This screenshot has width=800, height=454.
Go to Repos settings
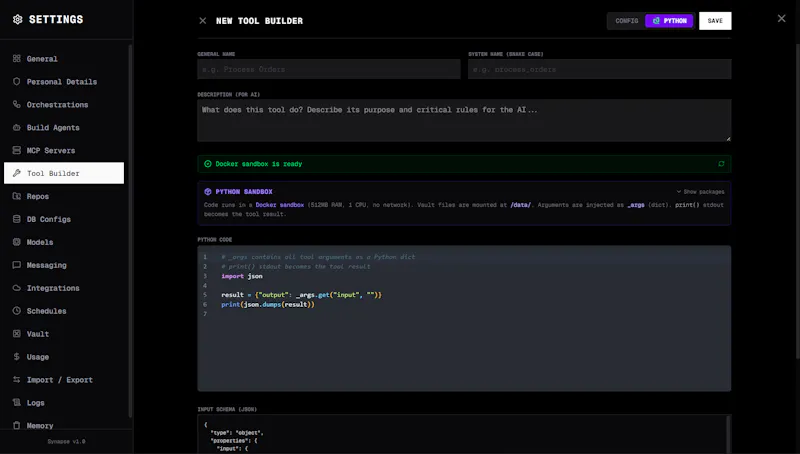coord(64,196)
